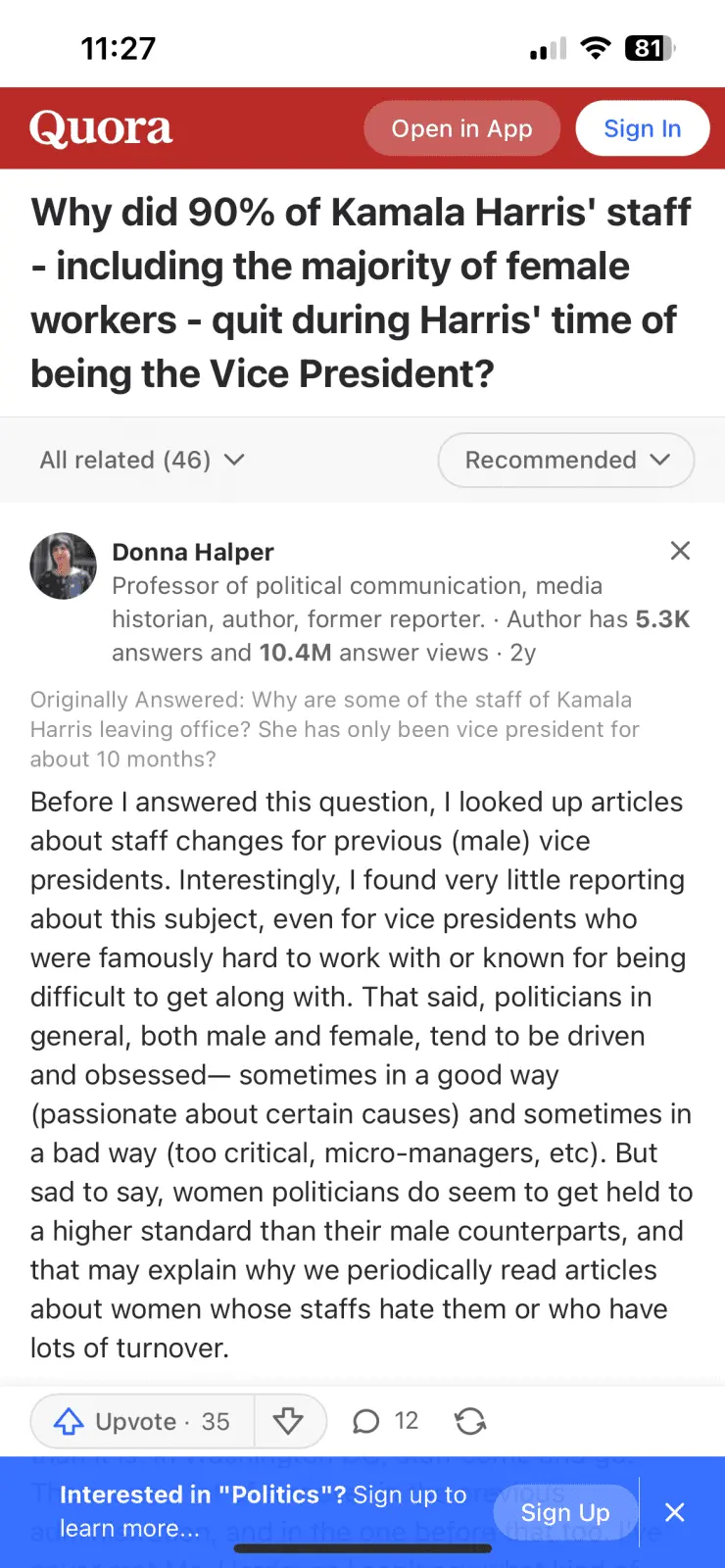Expand the All related (46) dropdown
The width and height of the screenshot is (725, 1568).
pos(142,460)
